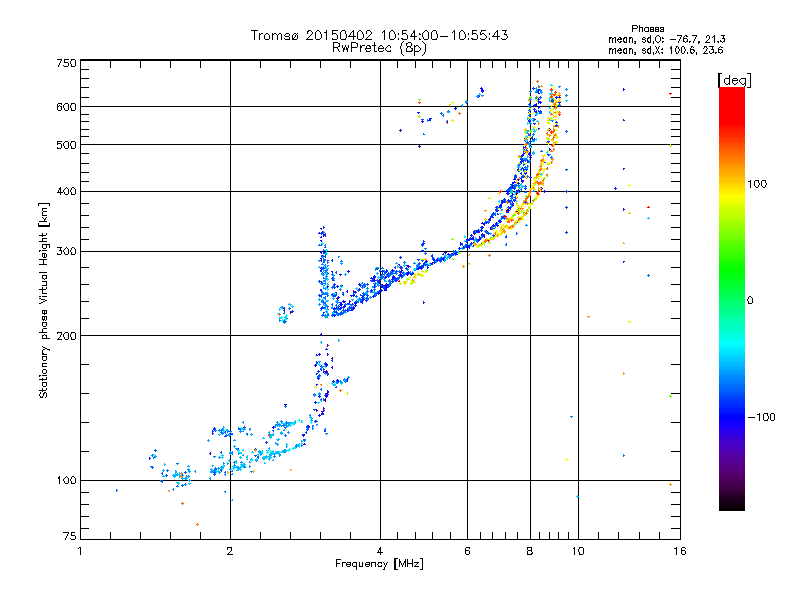Click the y-axis tick label '400'
Screen dimensions: 800x600
tap(66, 192)
